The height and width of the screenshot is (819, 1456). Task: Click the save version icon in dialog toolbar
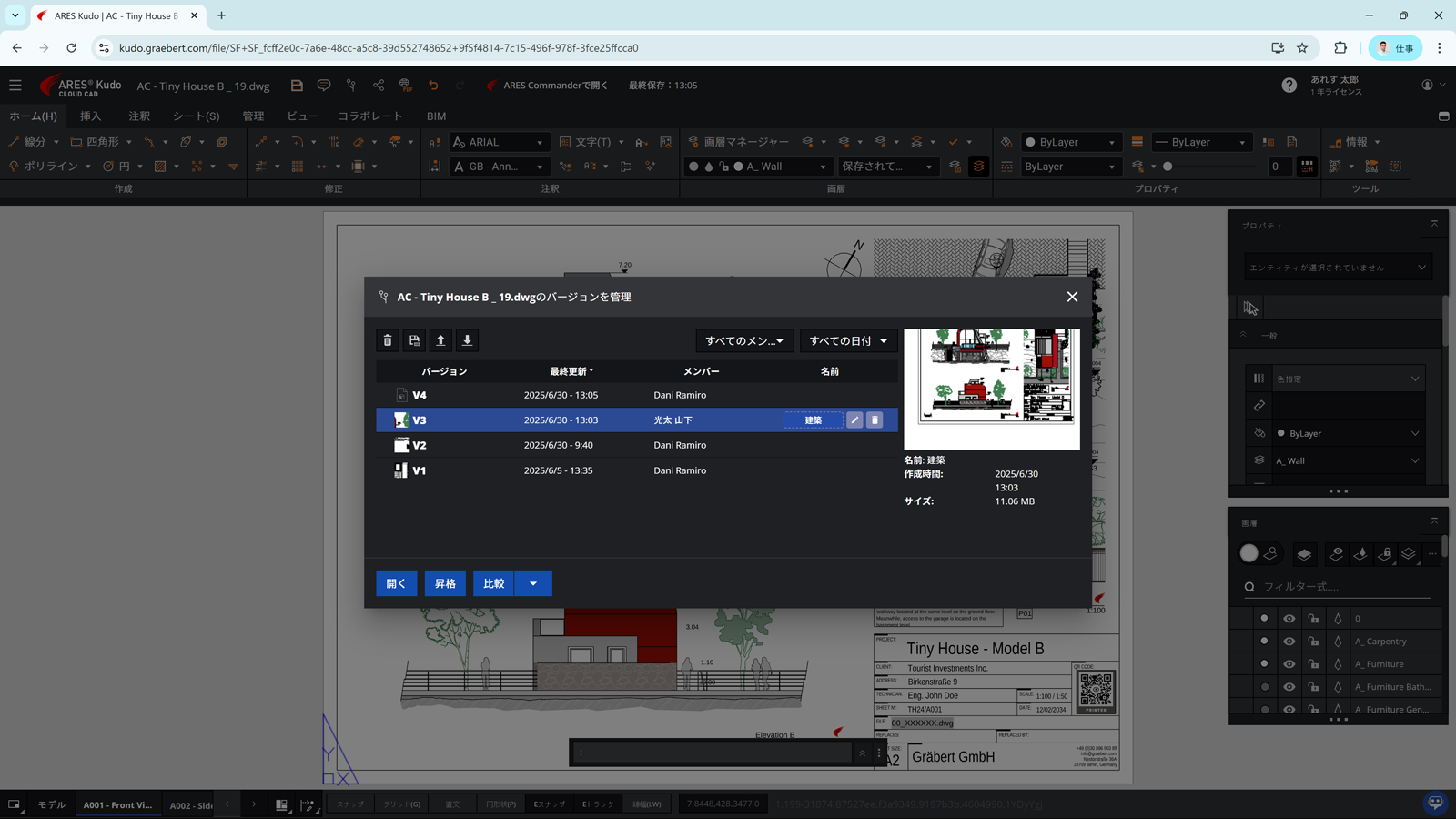coord(414,340)
